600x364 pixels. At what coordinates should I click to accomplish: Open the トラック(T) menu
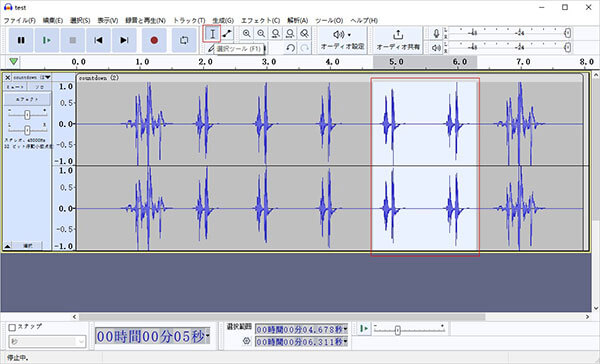click(189, 20)
